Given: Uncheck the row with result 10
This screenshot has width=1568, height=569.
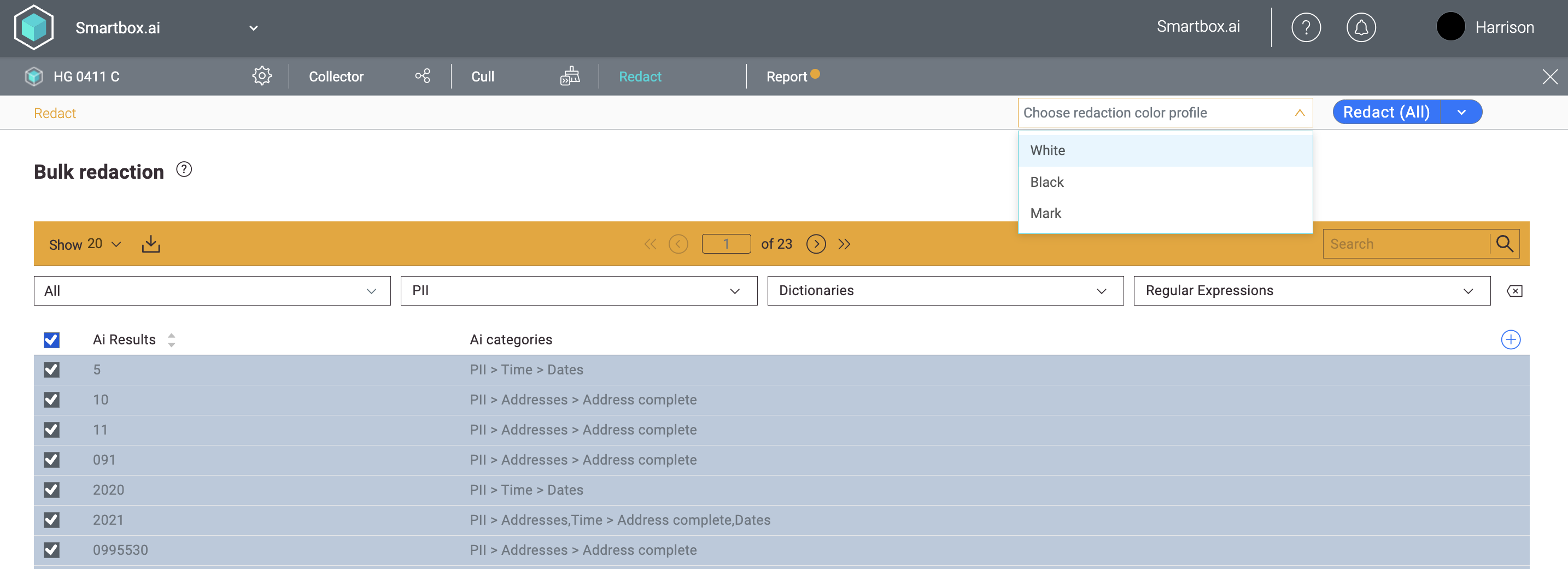Looking at the screenshot, I should 52,400.
